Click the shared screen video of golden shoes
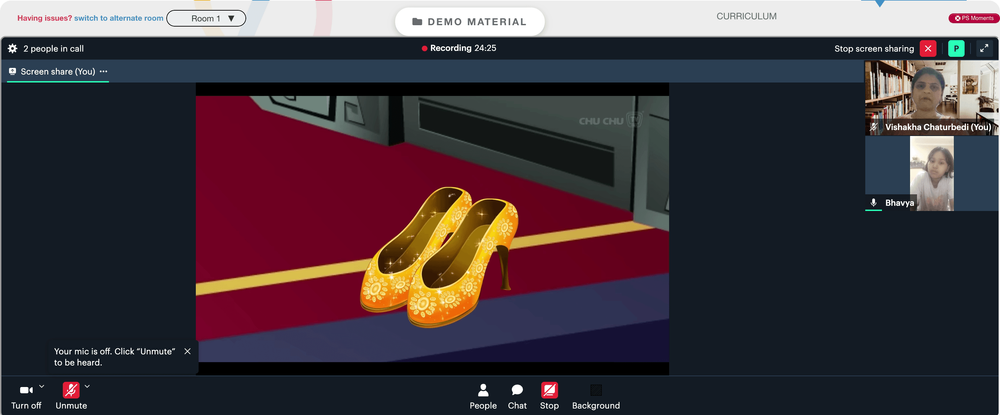 [432, 229]
